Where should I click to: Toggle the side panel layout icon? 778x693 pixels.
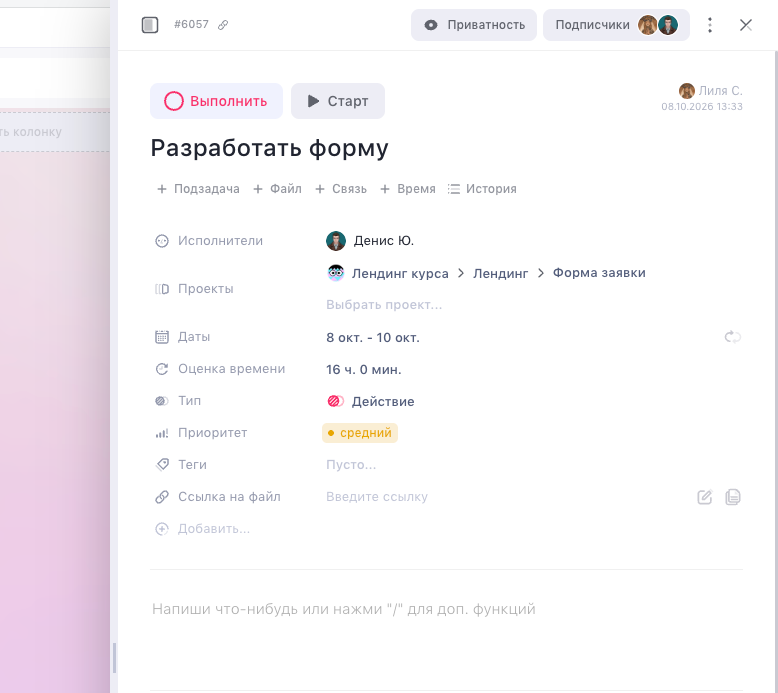[x=150, y=25]
